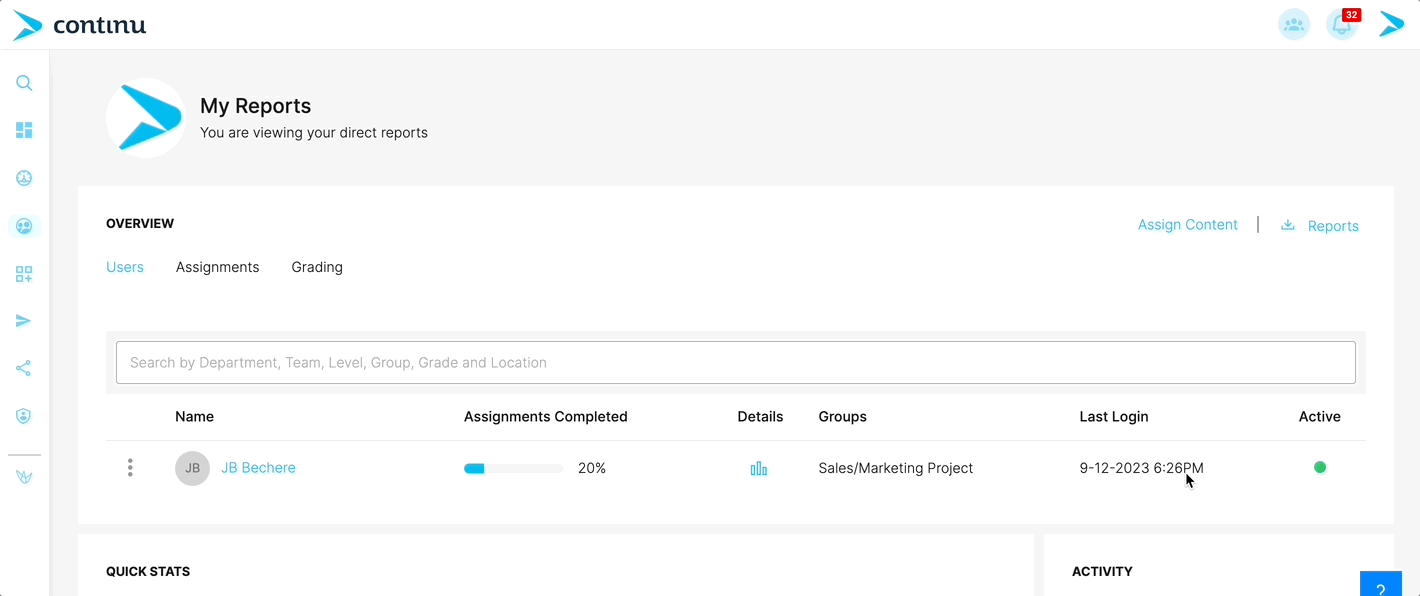Open the notifications bell with 32 badge
1420x596 pixels.
click(1343, 24)
